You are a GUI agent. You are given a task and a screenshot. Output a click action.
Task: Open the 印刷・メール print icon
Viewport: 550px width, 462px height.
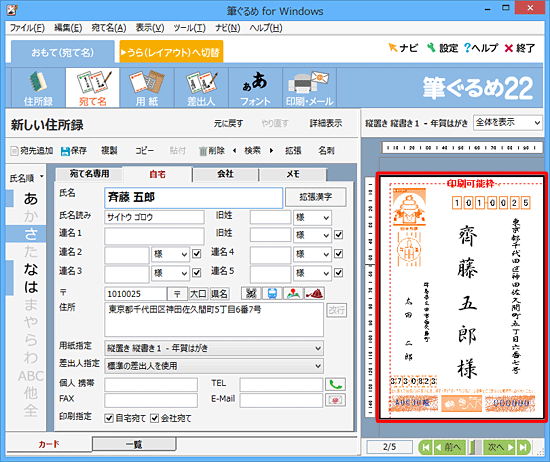click(x=309, y=88)
